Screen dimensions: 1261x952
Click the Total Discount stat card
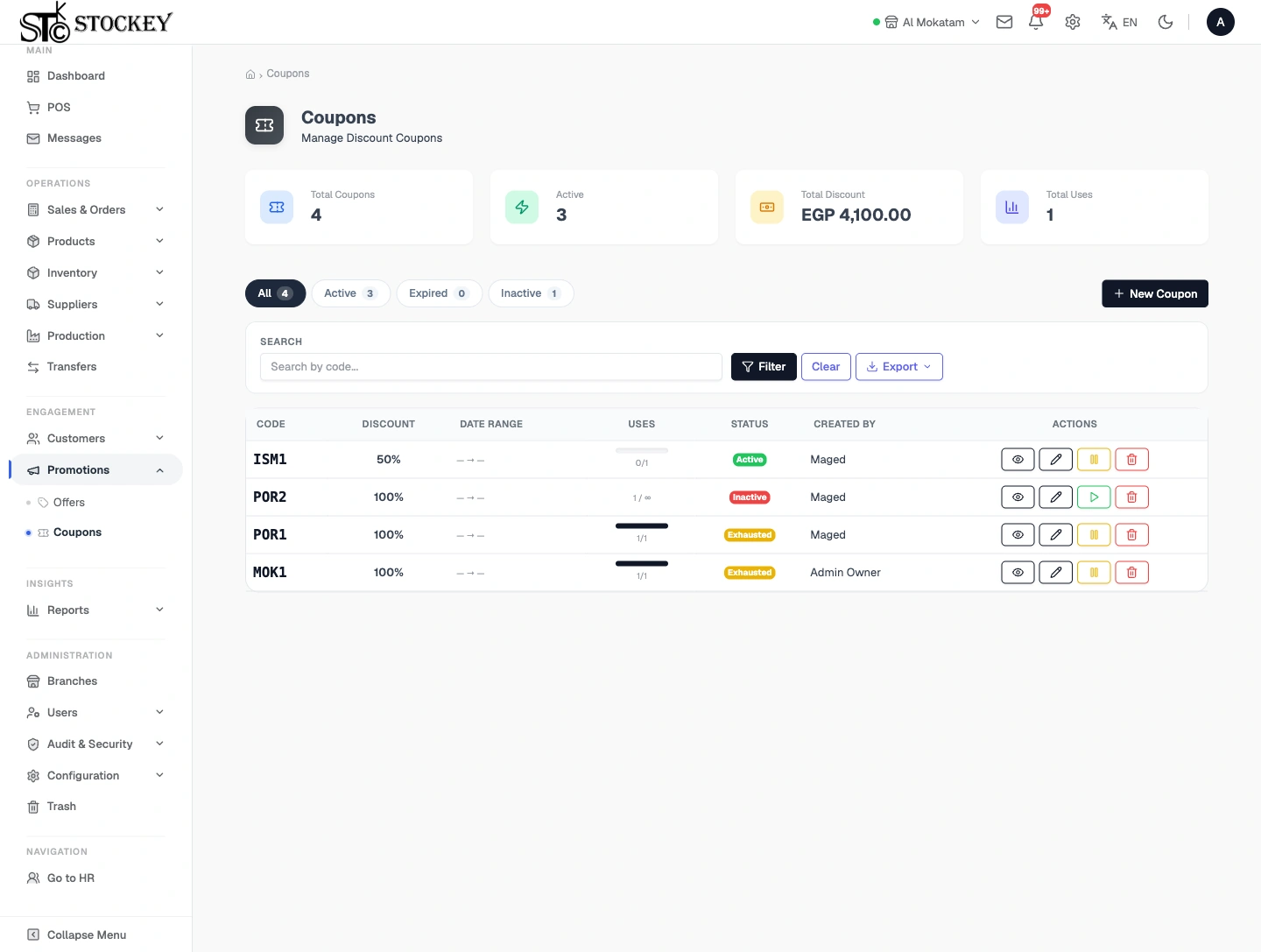pyautogui.click(x=849, y=207)
